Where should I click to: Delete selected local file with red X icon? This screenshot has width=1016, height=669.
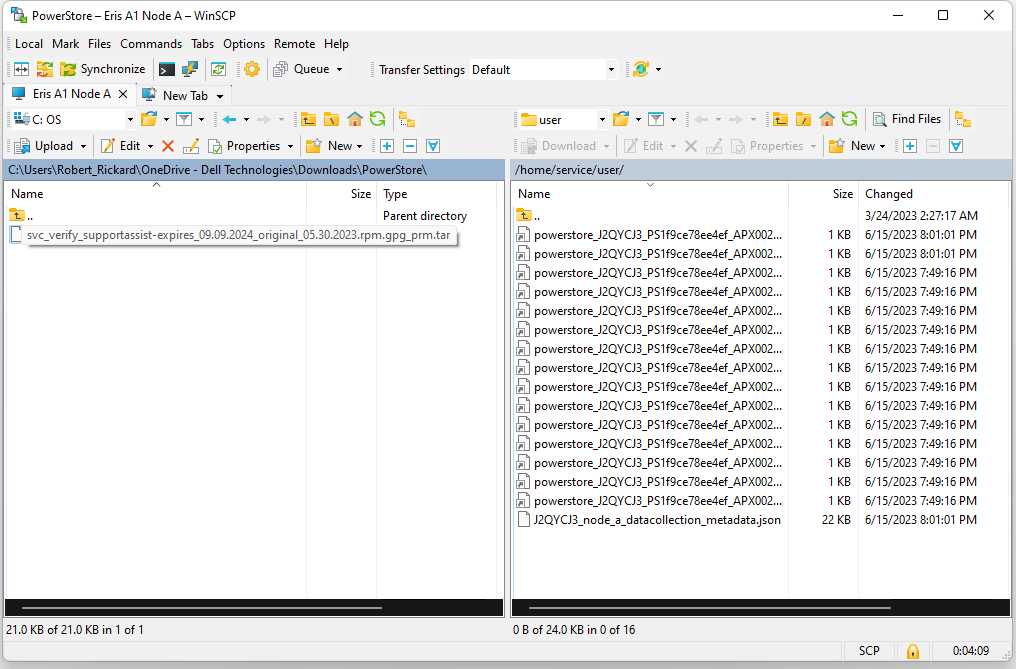click(167, 145)
